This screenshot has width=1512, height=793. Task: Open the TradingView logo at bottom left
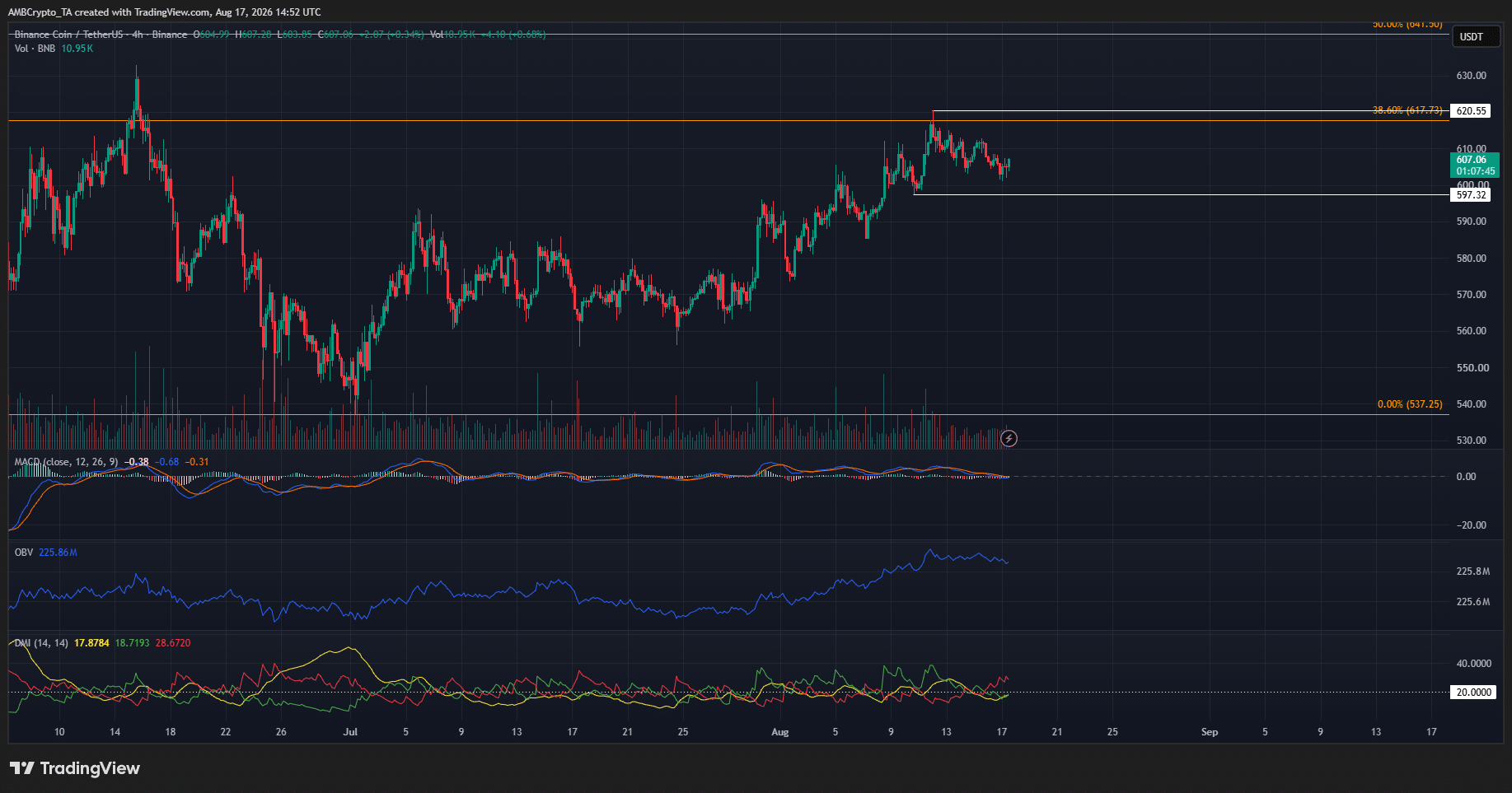pyautogui.click(x=75, y=768)
